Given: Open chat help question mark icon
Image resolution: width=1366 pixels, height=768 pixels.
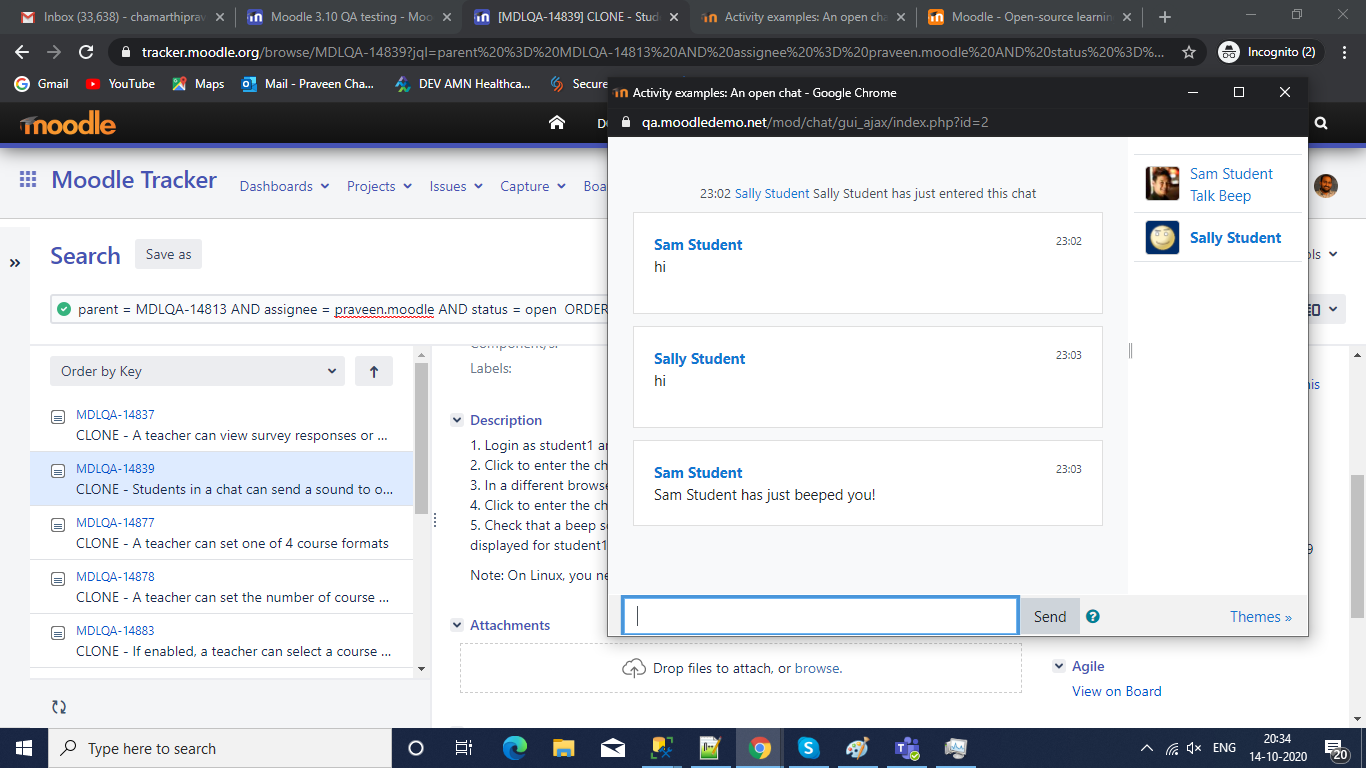Looking at the screenshot, I should pos(1093,616).
